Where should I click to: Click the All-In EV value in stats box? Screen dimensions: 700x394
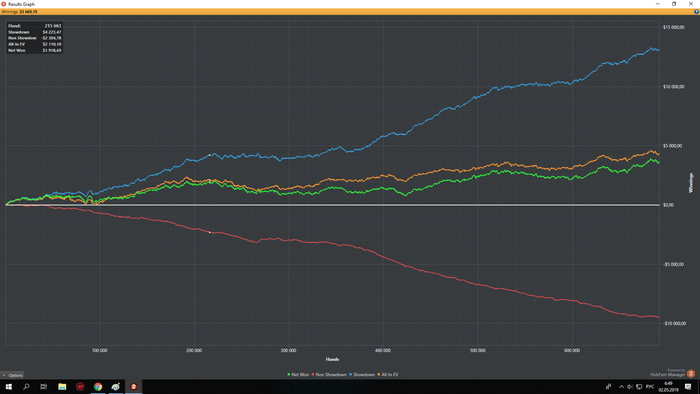(x=52, y=44)
